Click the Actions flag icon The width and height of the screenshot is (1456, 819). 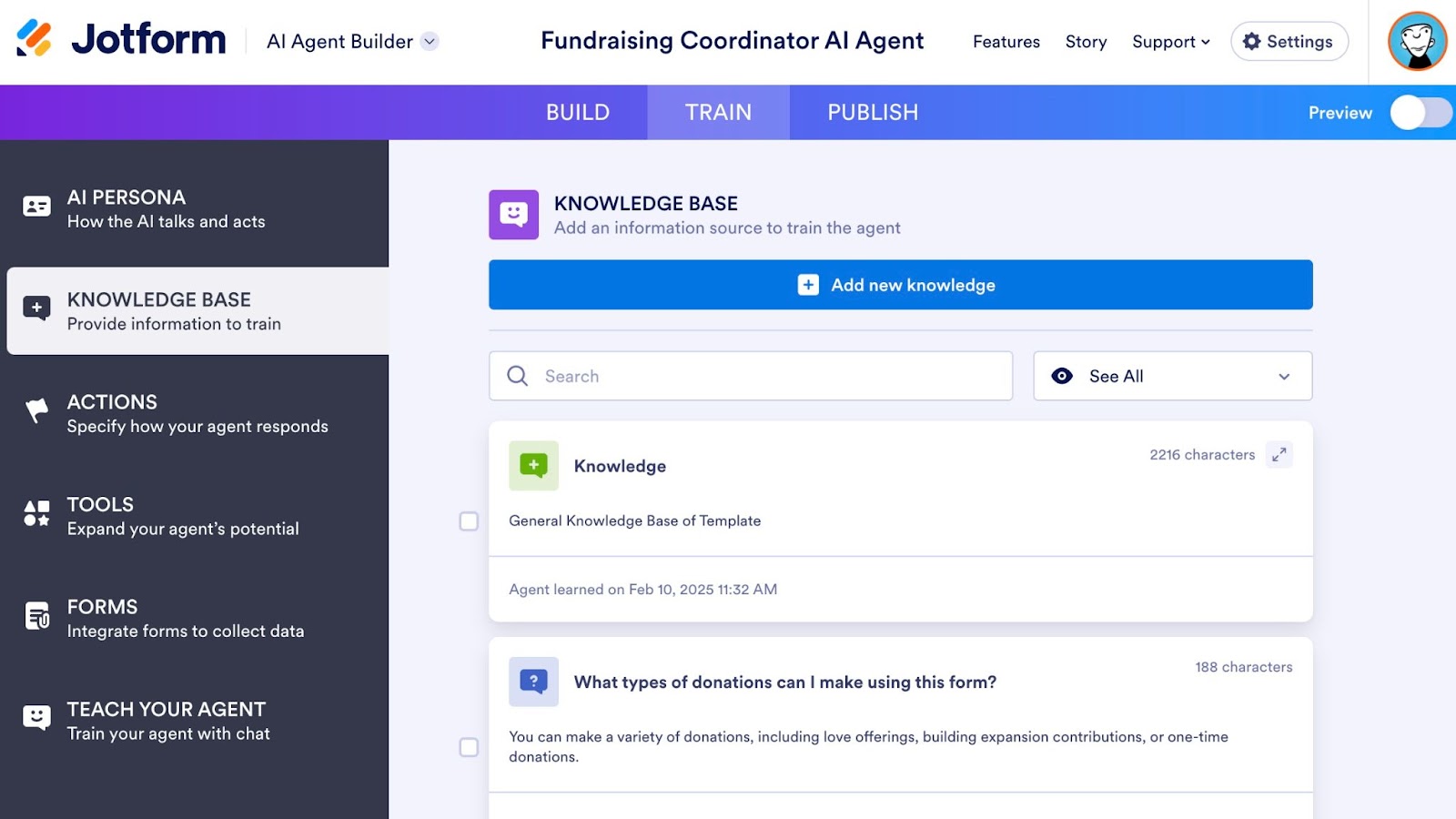[x=36, y=410]
